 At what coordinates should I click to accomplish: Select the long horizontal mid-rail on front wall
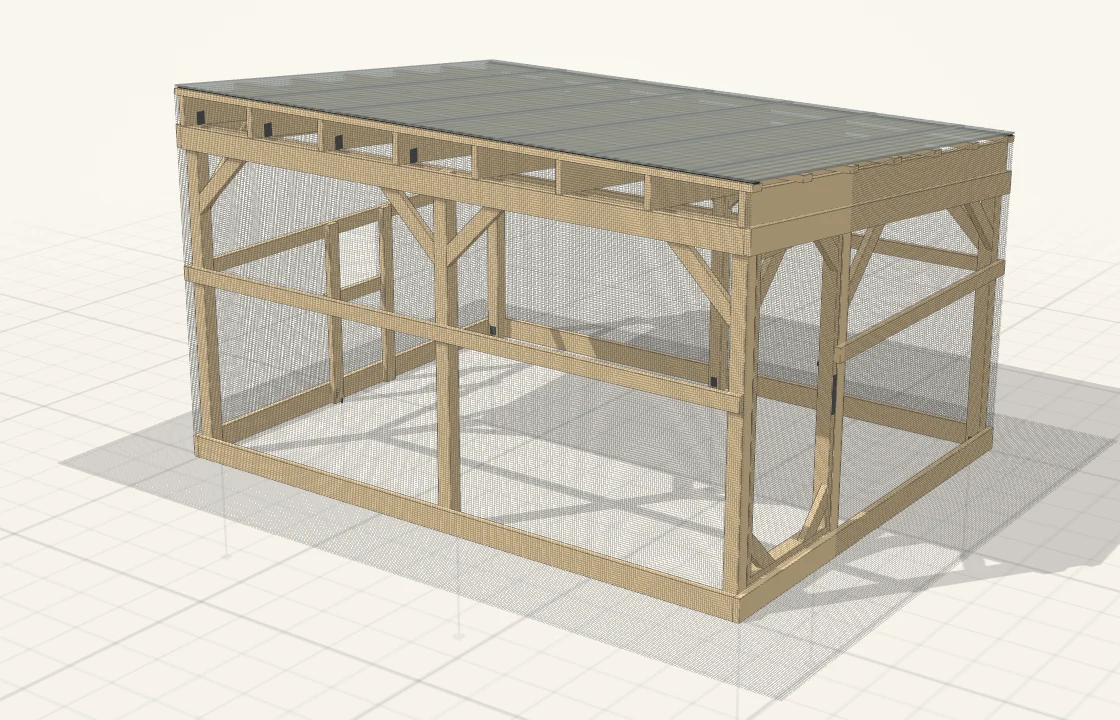[463, 339]
